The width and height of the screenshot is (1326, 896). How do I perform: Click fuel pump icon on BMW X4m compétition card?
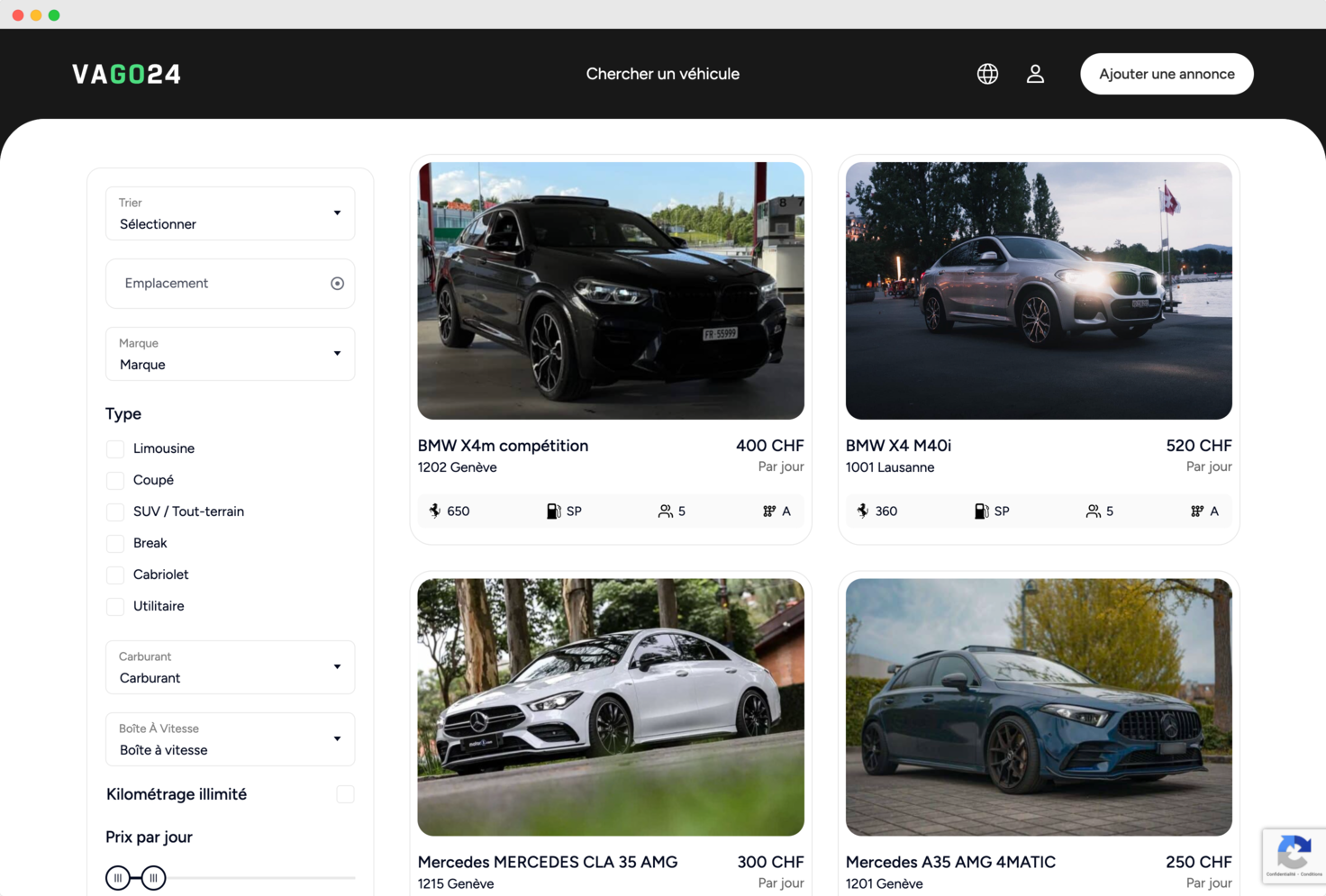tap(553, 511)
